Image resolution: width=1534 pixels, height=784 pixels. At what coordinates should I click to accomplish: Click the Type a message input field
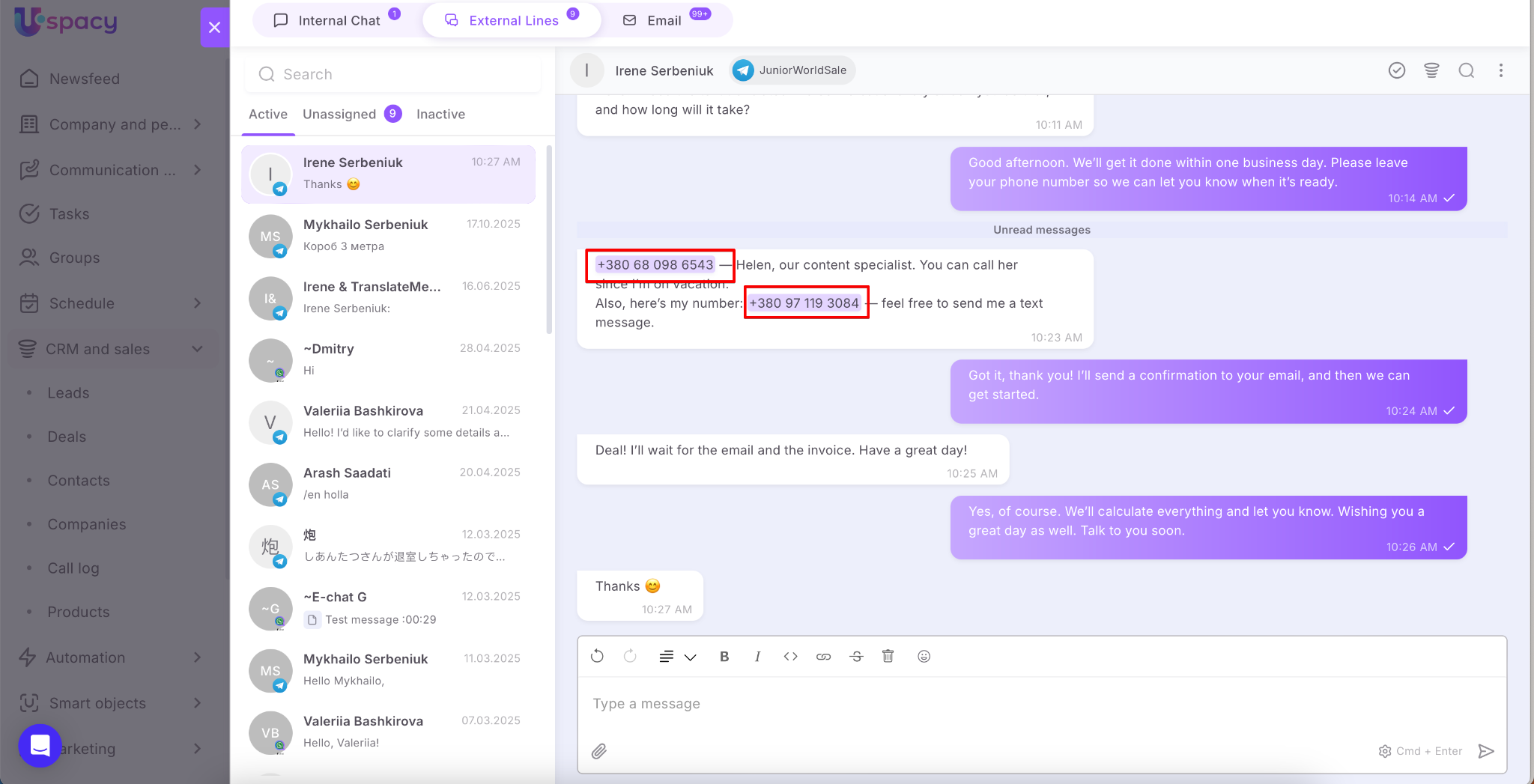[974, 704]
